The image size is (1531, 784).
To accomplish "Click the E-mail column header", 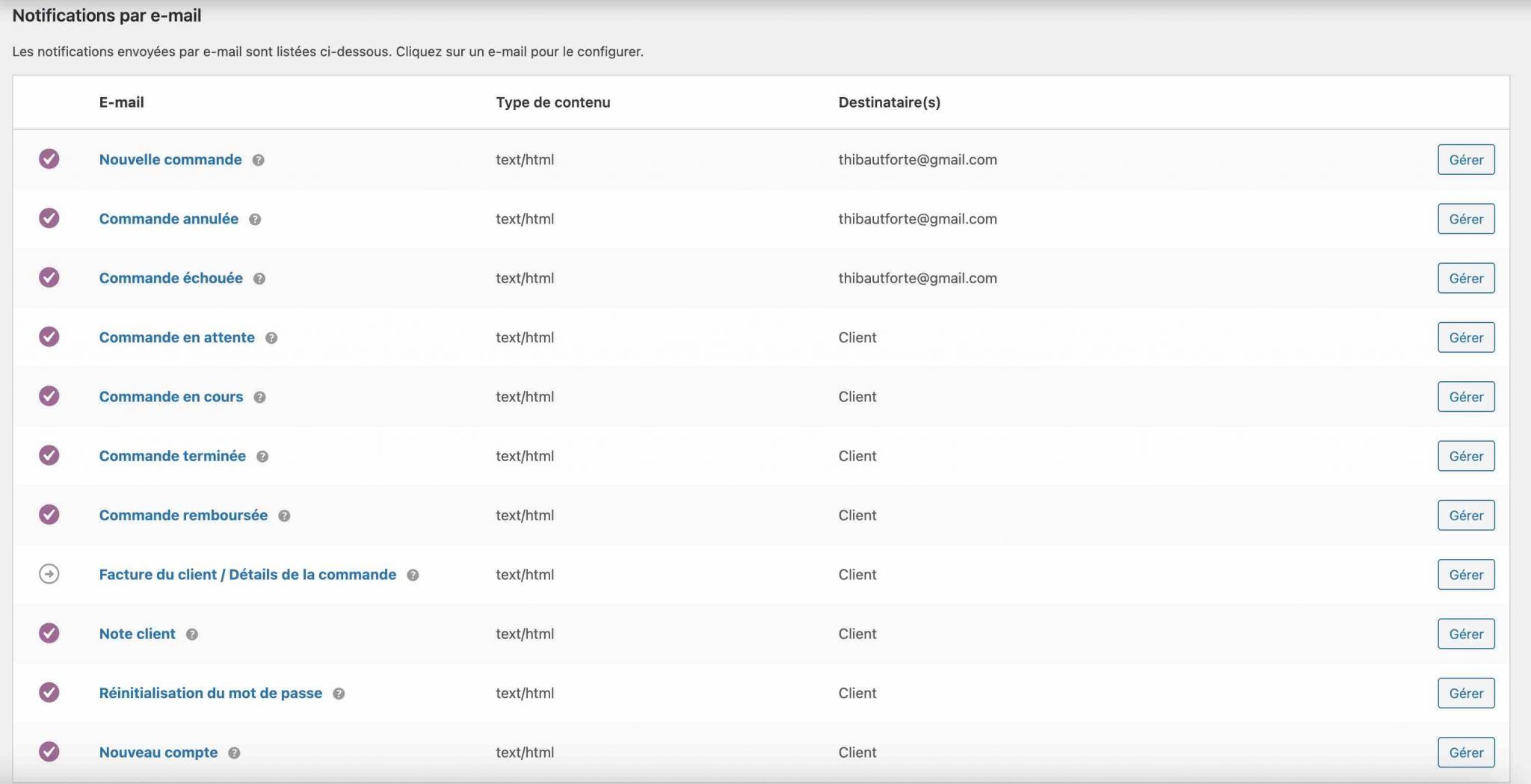I will (122, 102).
